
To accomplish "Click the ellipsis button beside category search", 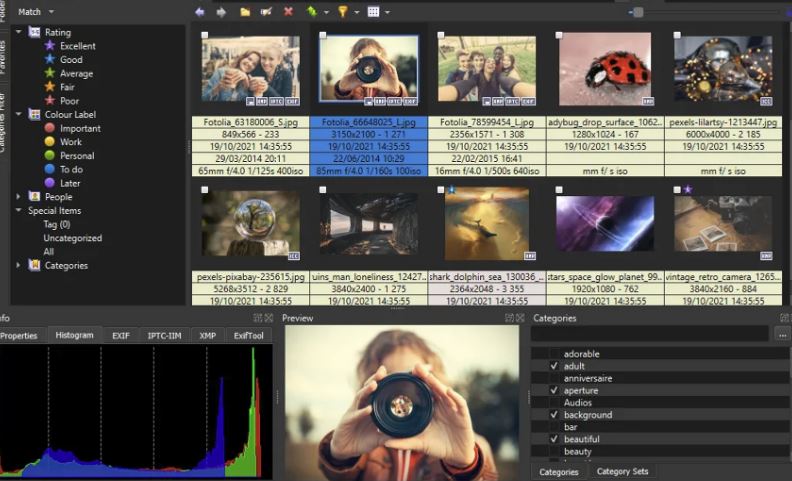I will [x=782, y=334].
